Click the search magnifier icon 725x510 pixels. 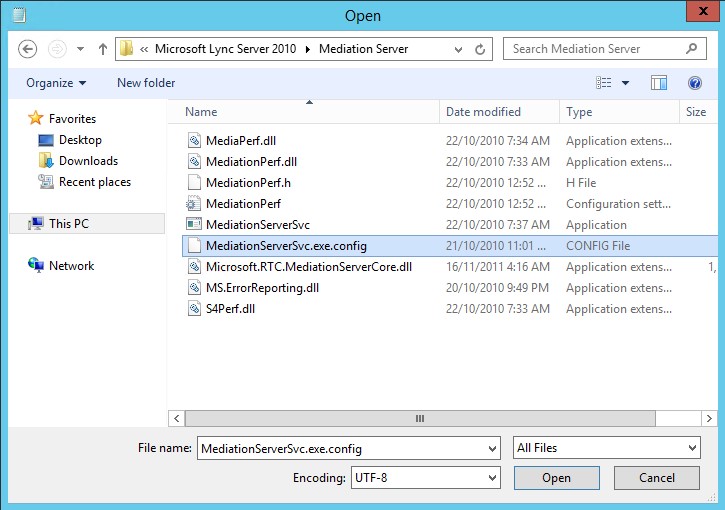click(x=691, y=48)
